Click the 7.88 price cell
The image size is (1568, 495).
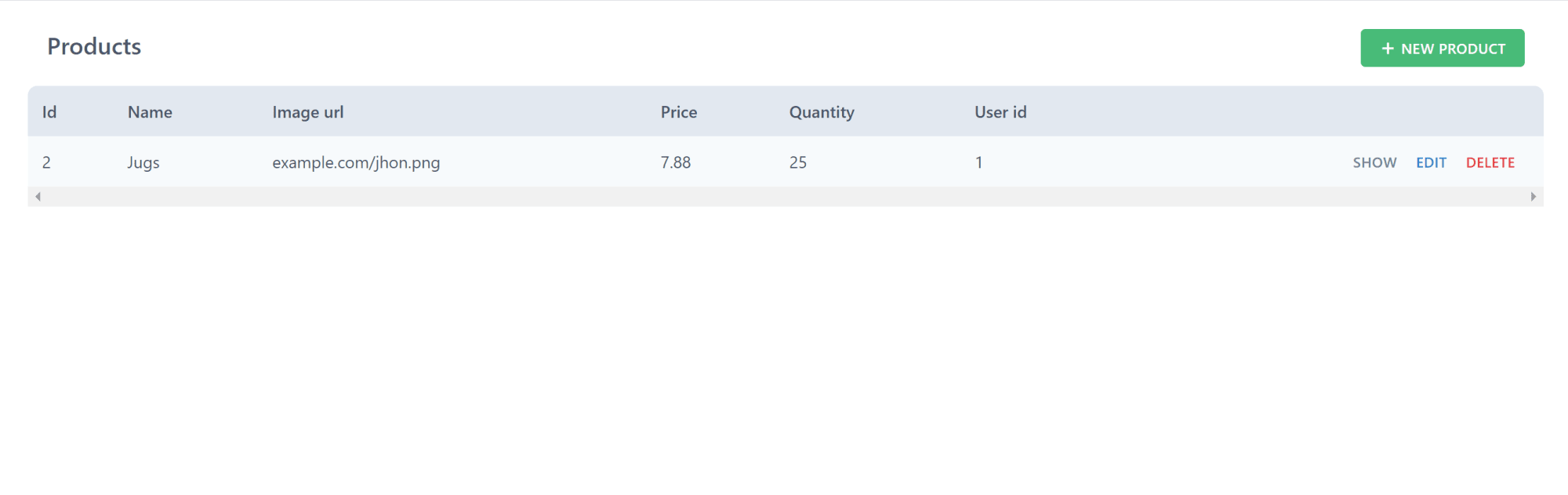click(x=675, y=162)
